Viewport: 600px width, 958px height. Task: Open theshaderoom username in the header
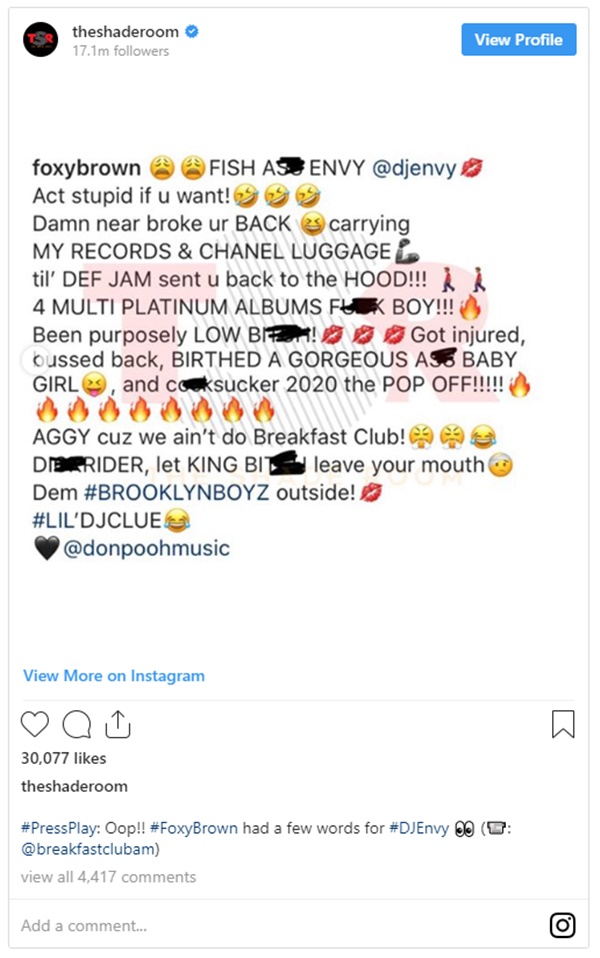125,31
